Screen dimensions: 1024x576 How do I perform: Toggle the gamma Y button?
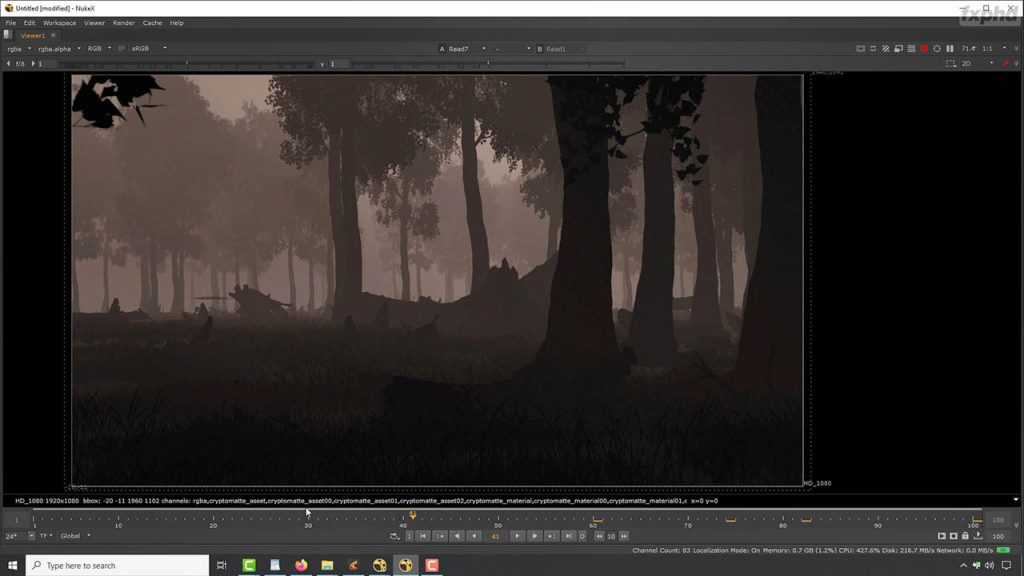pyautogui.click(x=322, y=64)
